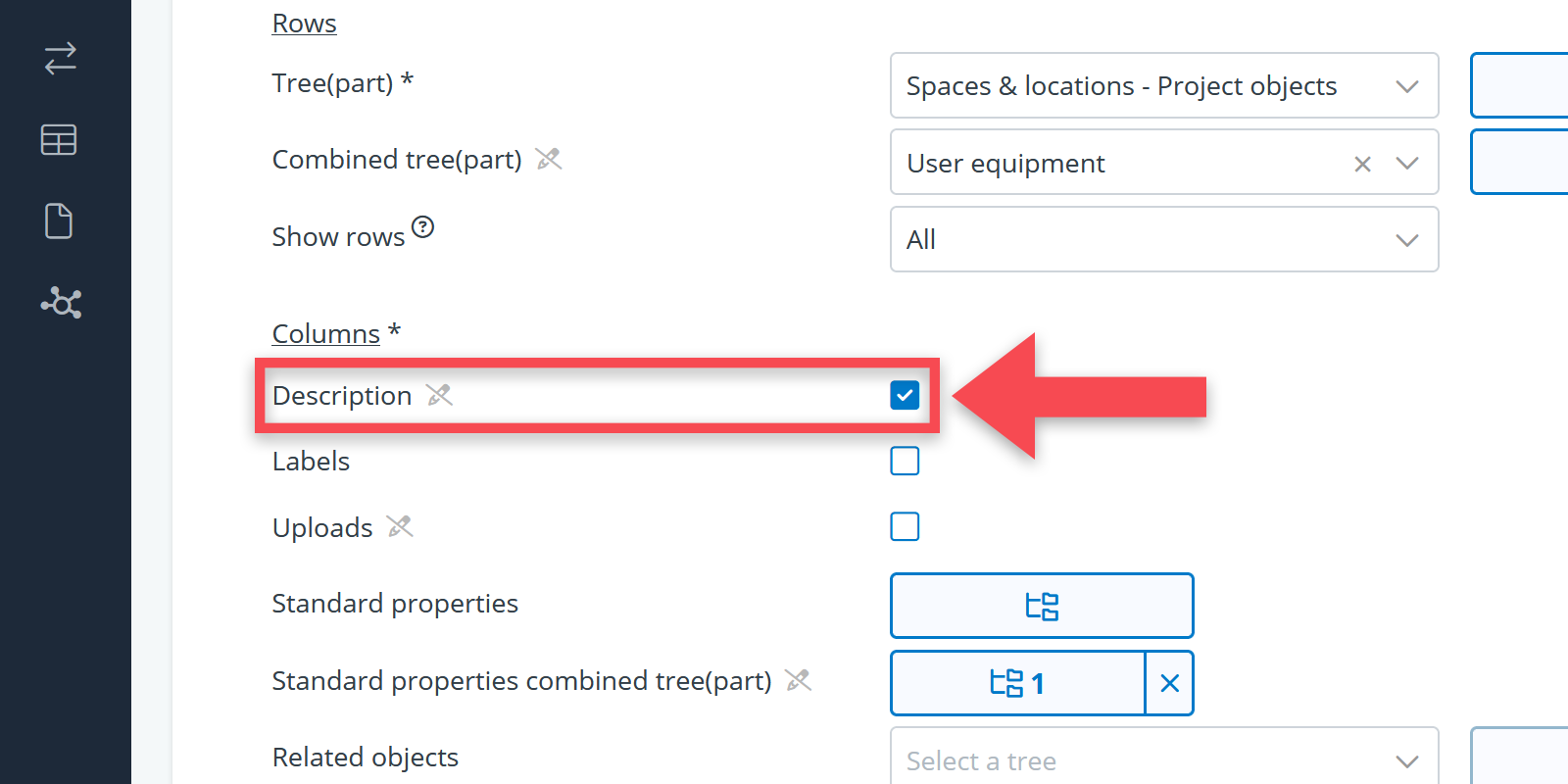The image size is (1568, 784).
Task: Tick the Uploads checkbox
Action: pos(905,526)
